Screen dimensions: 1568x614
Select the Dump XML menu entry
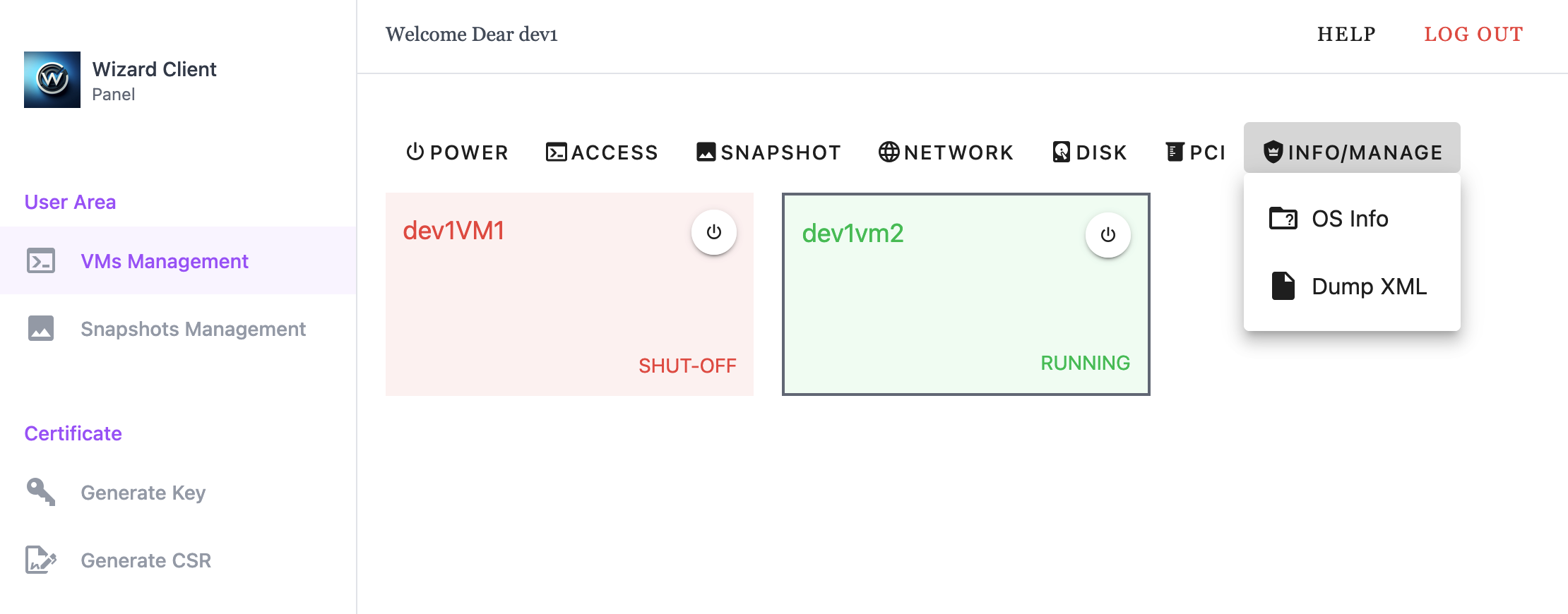[1368, 287]
